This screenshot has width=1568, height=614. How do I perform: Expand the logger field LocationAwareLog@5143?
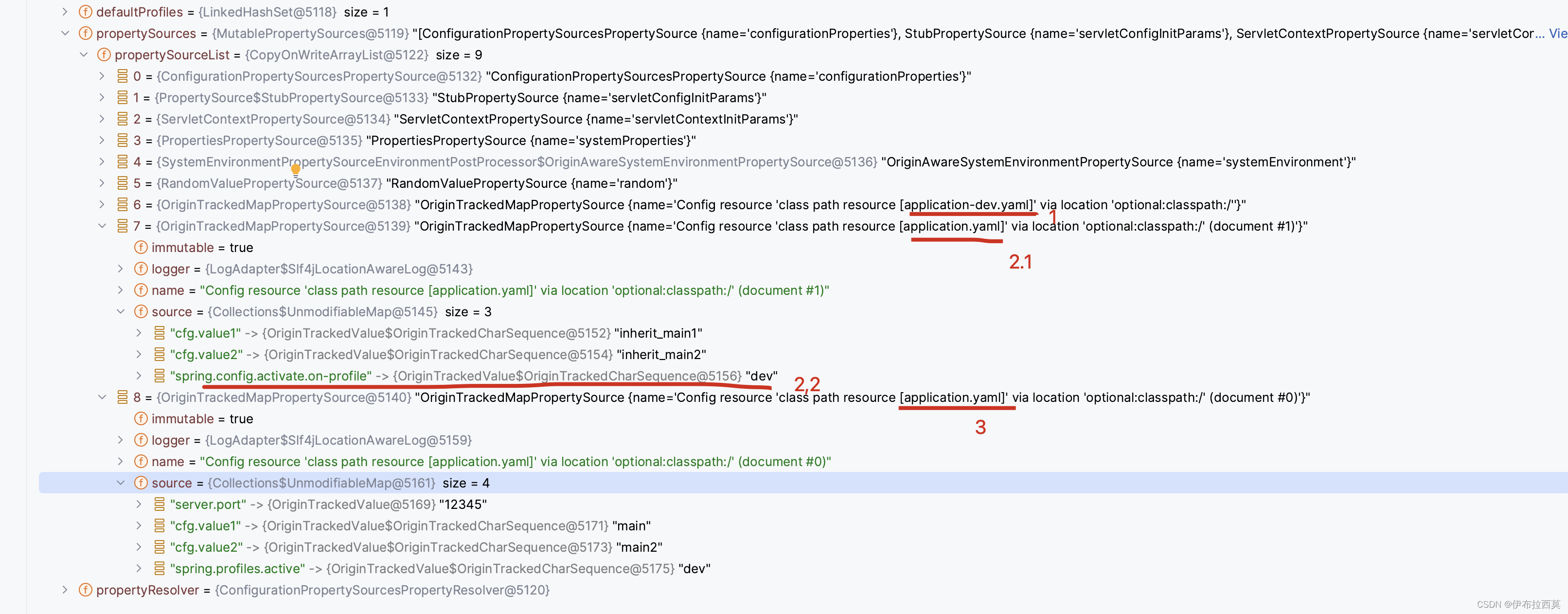[x=121, y=269]
